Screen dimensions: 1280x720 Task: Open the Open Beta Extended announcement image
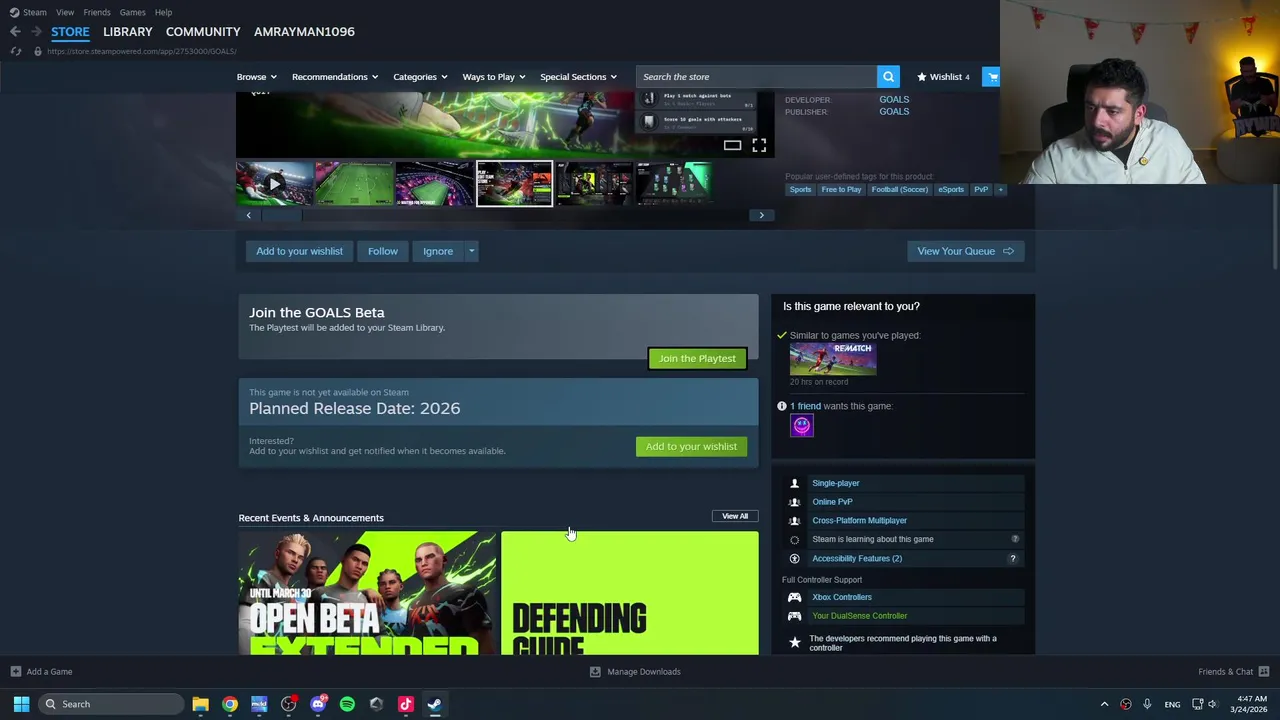coord(367,594)
